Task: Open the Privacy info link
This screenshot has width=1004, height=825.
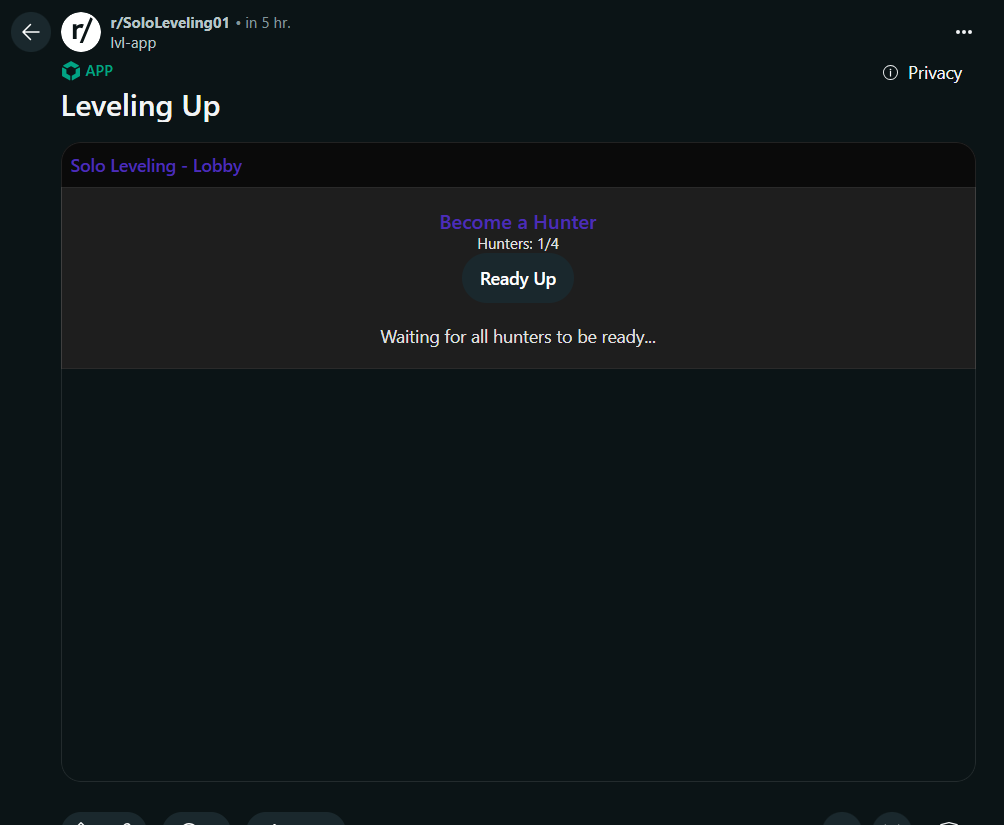Action: click(x=922, y=73)
